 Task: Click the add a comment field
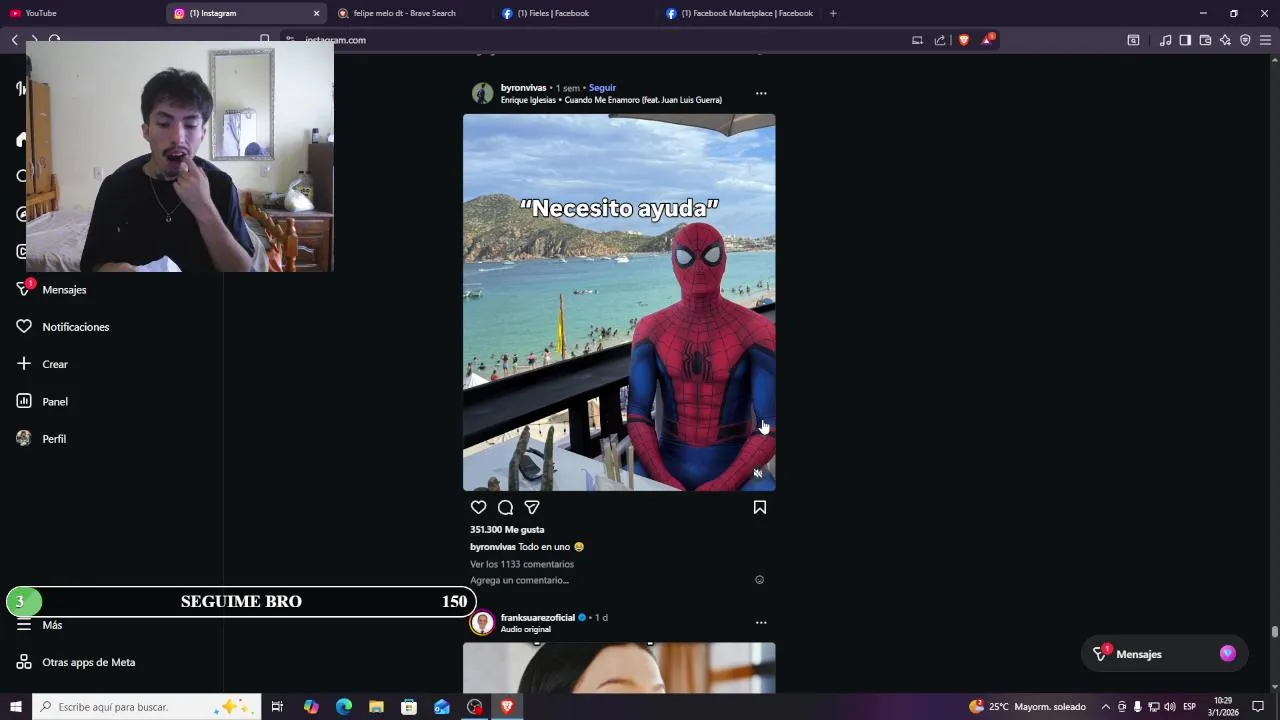(519, 580)
